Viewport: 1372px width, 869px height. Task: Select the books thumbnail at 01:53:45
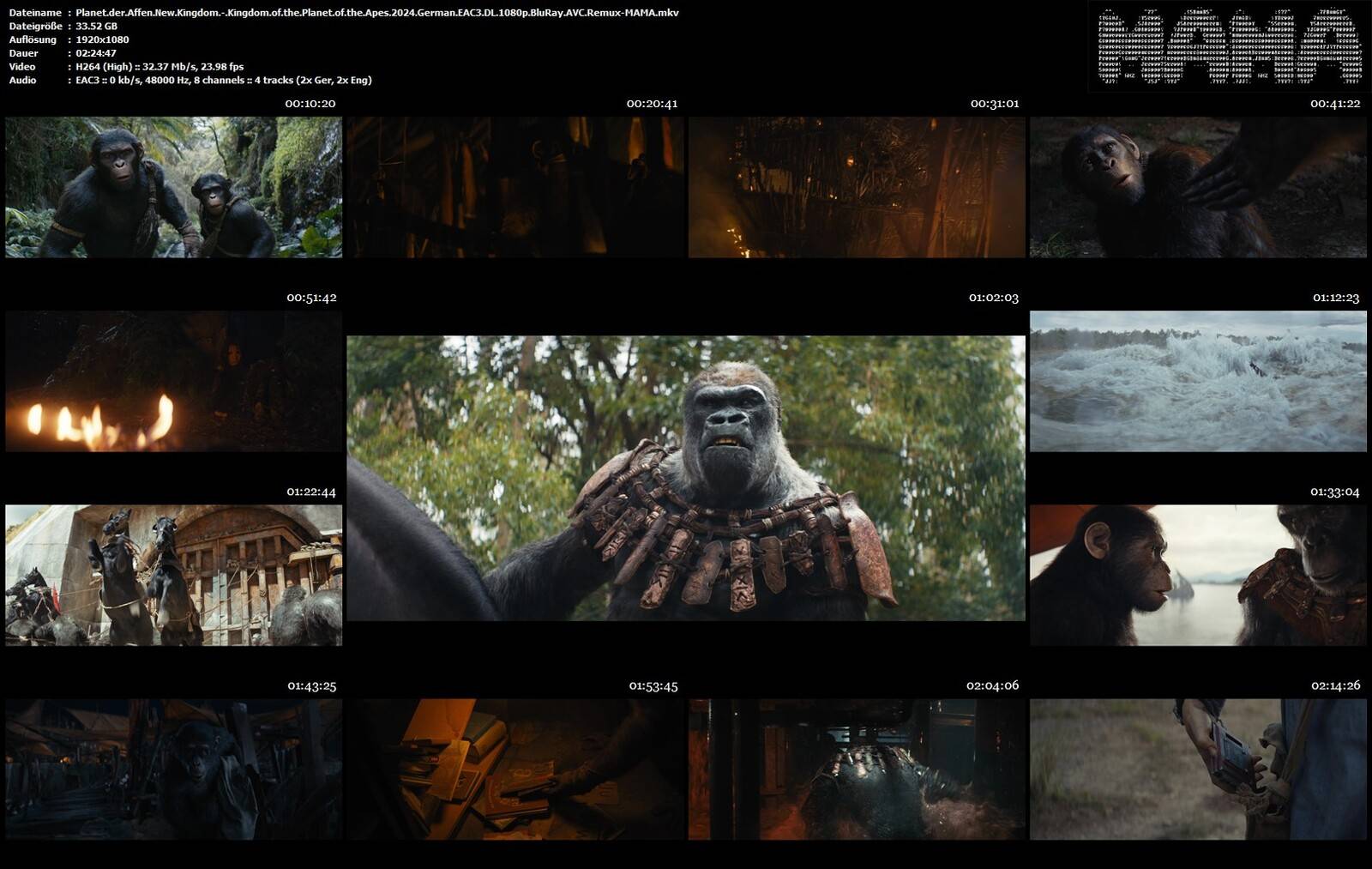tap(515, 769)
